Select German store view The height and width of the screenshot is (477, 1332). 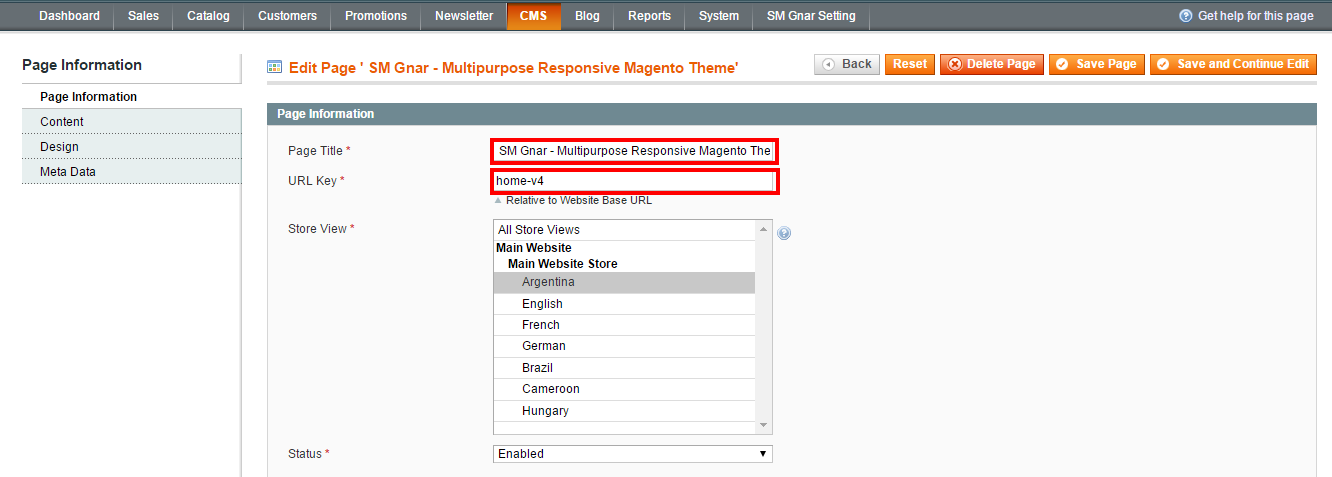[625, 346]
